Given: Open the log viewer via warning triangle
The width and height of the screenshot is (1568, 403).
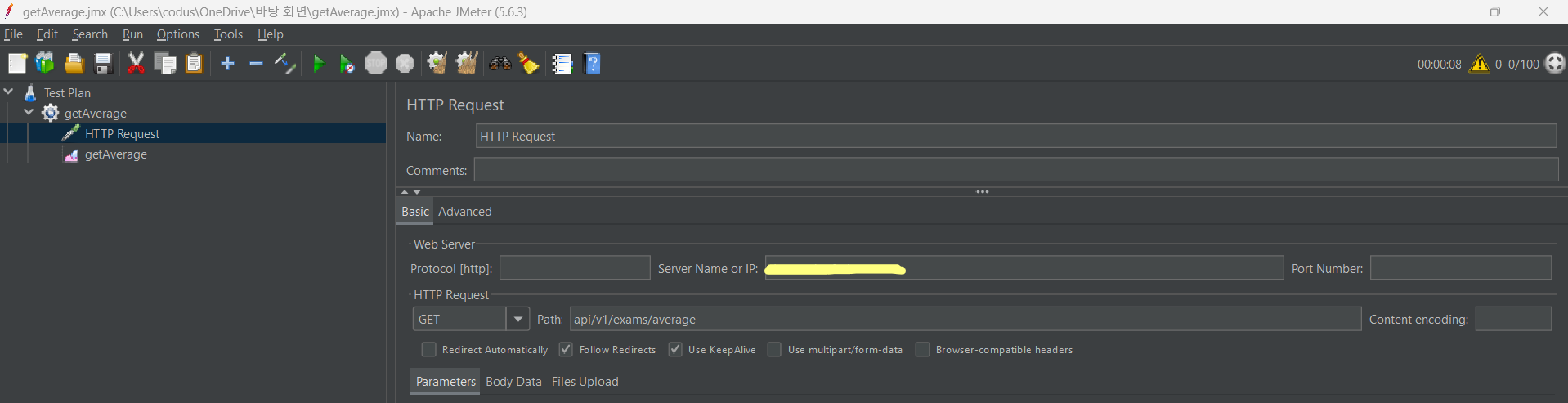Looking at the screenshot, I should 1479,64.
